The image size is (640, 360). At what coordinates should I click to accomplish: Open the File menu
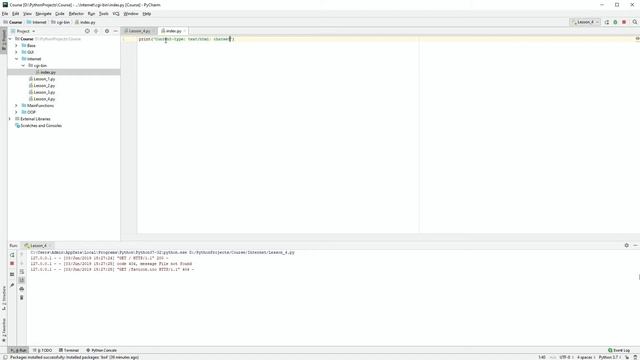pos(5,13)
